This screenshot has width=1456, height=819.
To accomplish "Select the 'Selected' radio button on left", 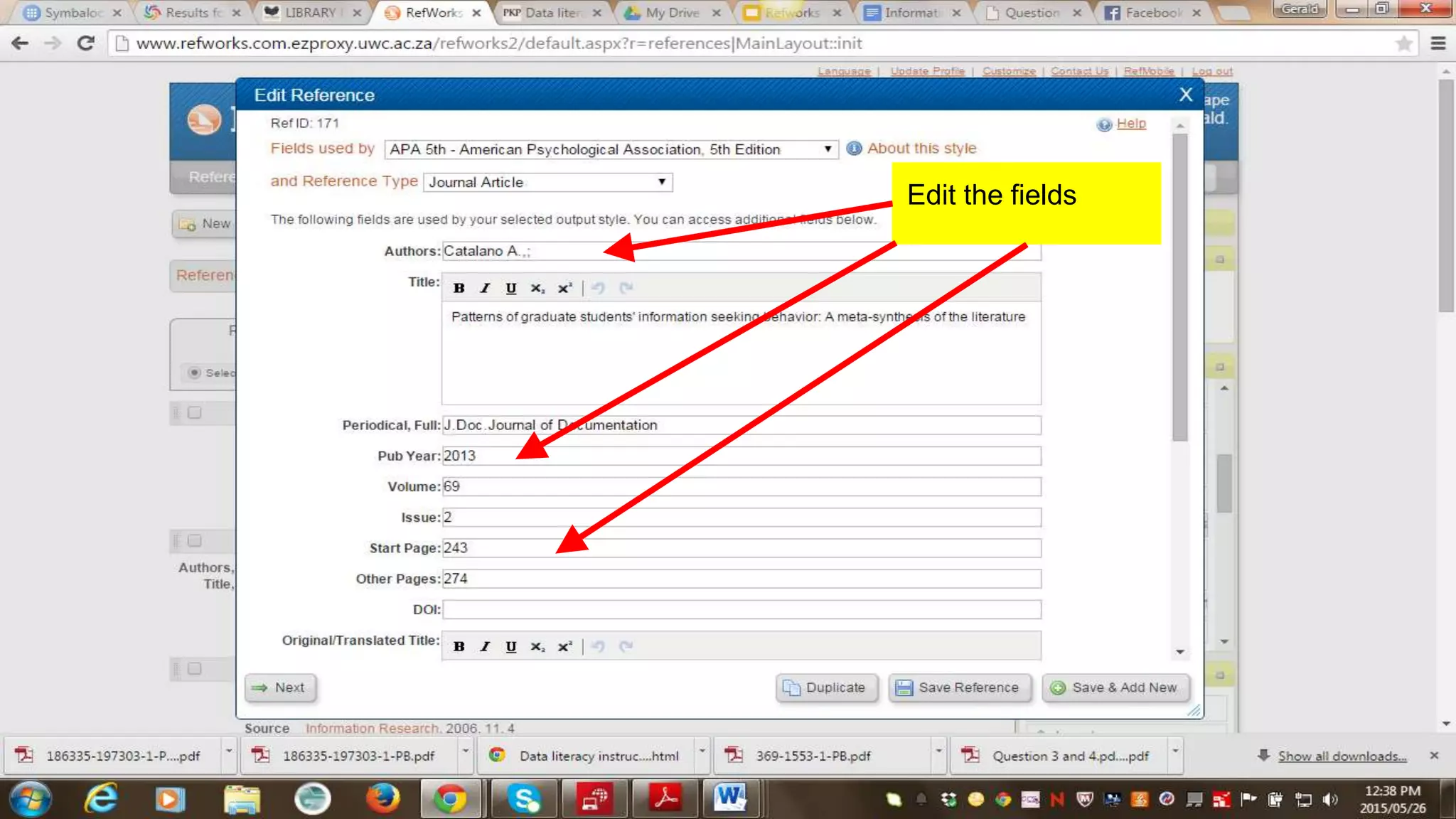I will pyautogui.click(x=194, y=373).
